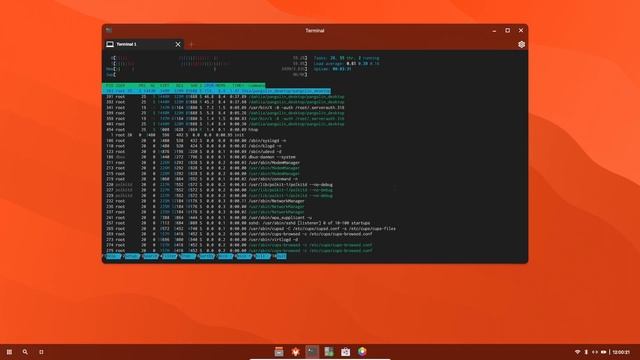This screenshot has width=640, height=360.
Task: Click the Terminal icon on taskbar
Action: point(312,351)
